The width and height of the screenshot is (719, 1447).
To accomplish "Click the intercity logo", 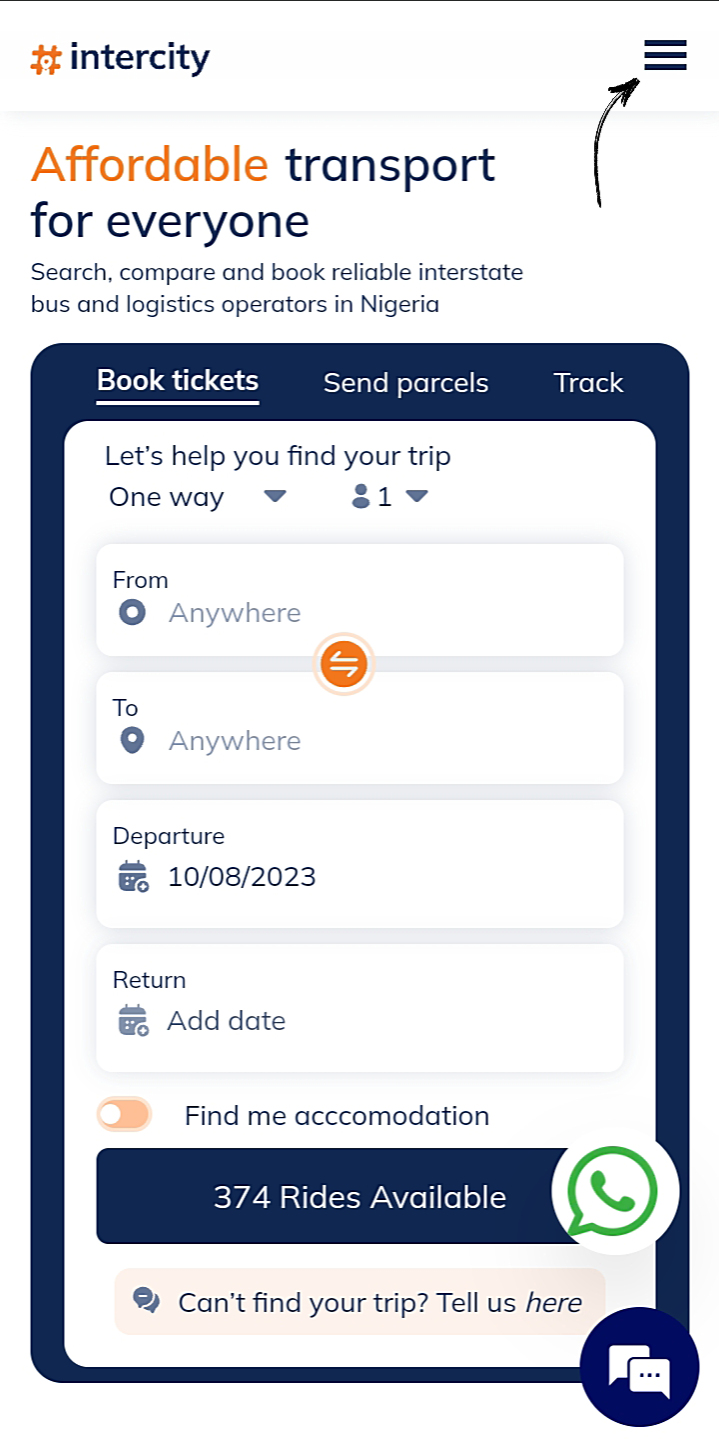I will pyautogui.click(x=121, y=59).
